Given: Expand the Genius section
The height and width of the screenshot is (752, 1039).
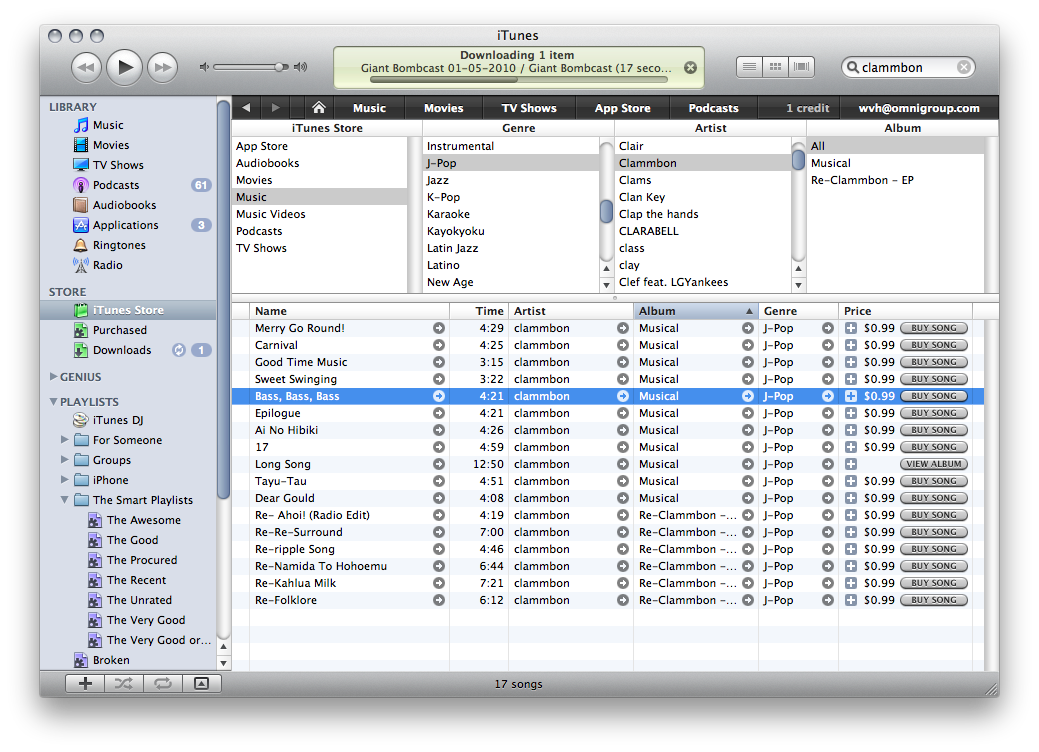Looking at the screenshot, I should 53,376.
